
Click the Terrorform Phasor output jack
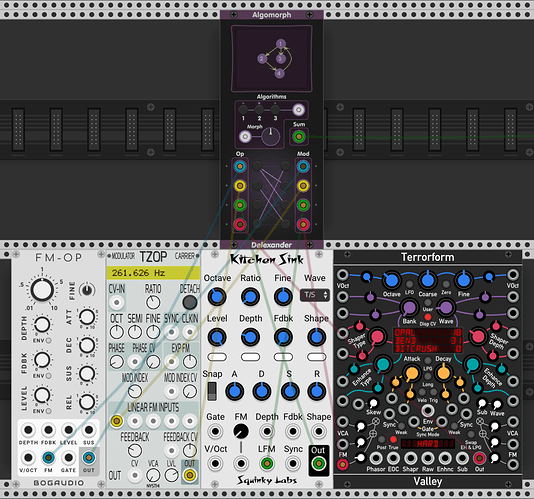(x=376, y=458)
